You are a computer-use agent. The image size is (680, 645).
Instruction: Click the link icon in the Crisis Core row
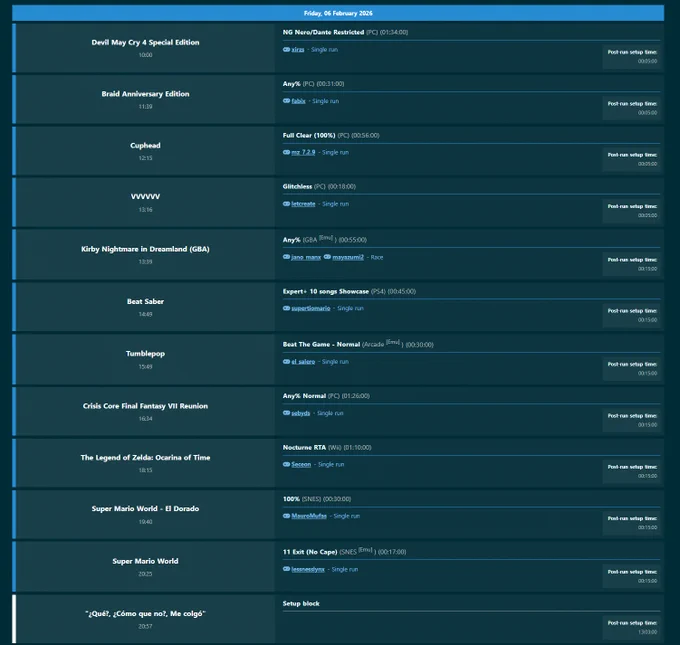[x=286, y=413]
